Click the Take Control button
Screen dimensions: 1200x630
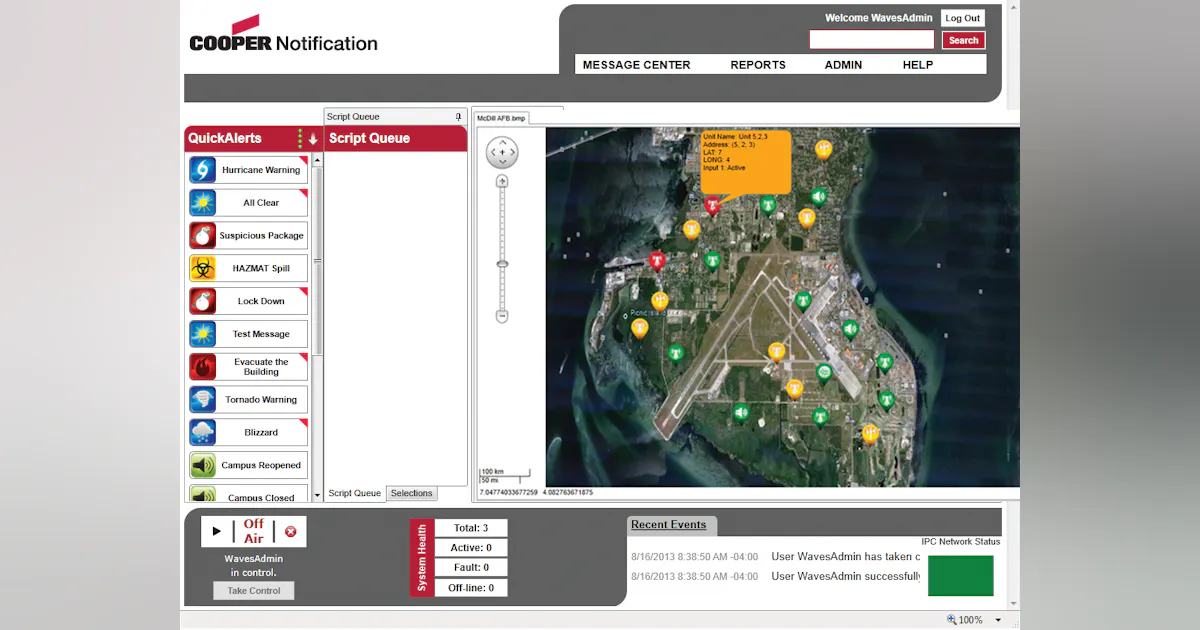pos(254,591)
